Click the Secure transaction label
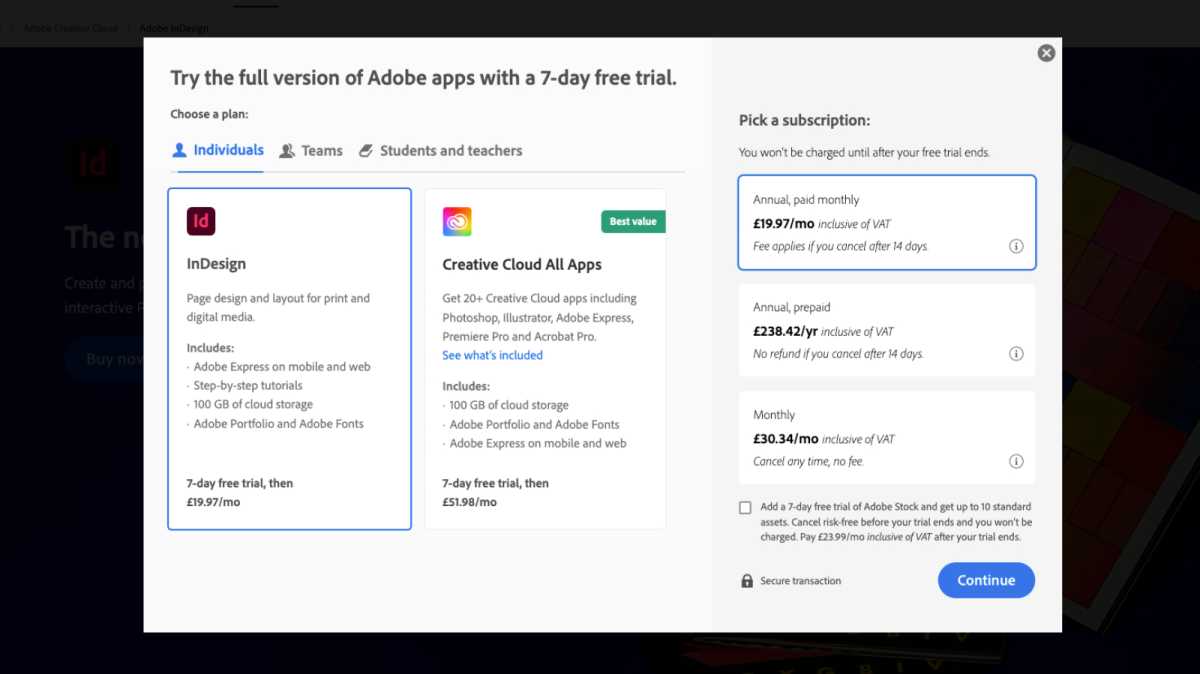 pos(801,581)
